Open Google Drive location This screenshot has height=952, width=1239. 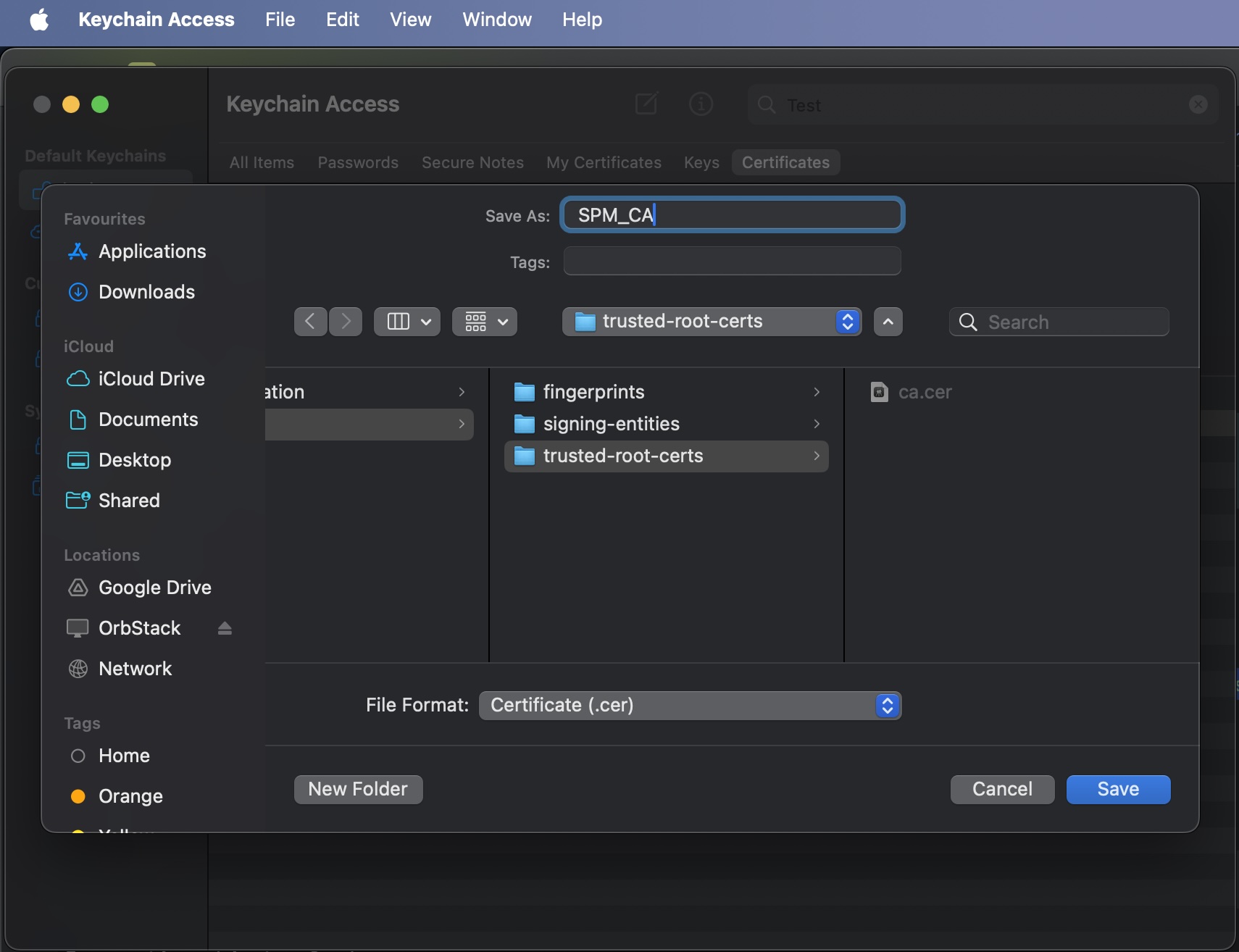coord(139,588)
